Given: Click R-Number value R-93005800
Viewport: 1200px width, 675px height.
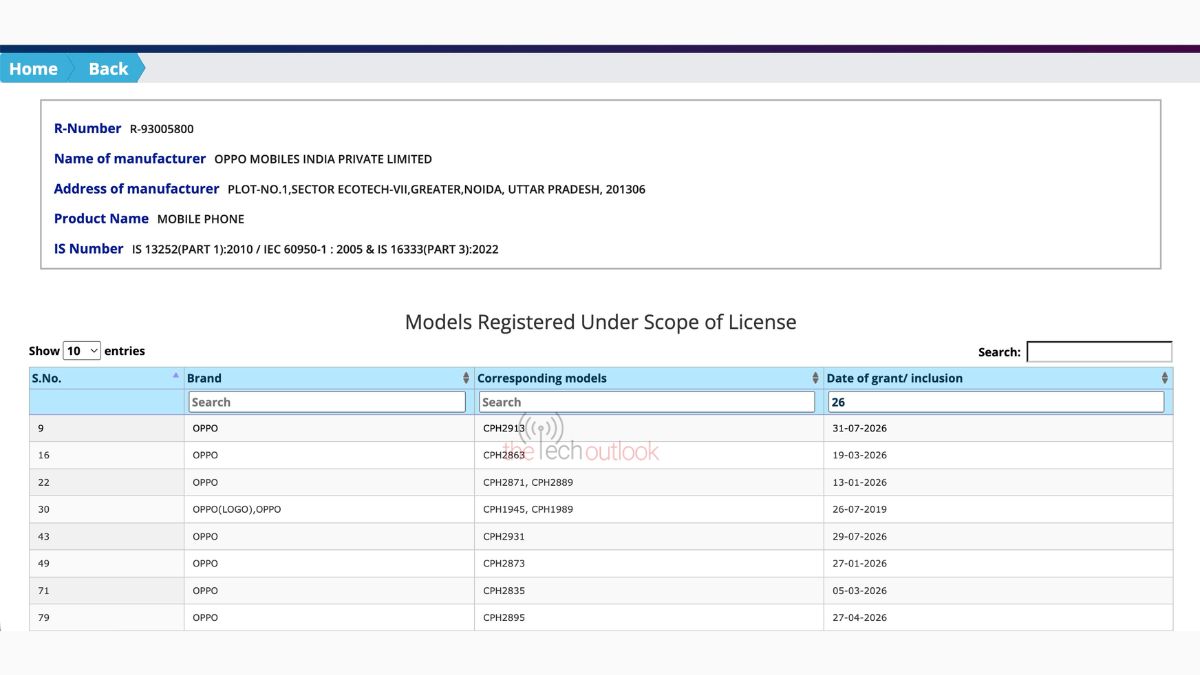Looking at the screenshot, I should click(162, 129).
